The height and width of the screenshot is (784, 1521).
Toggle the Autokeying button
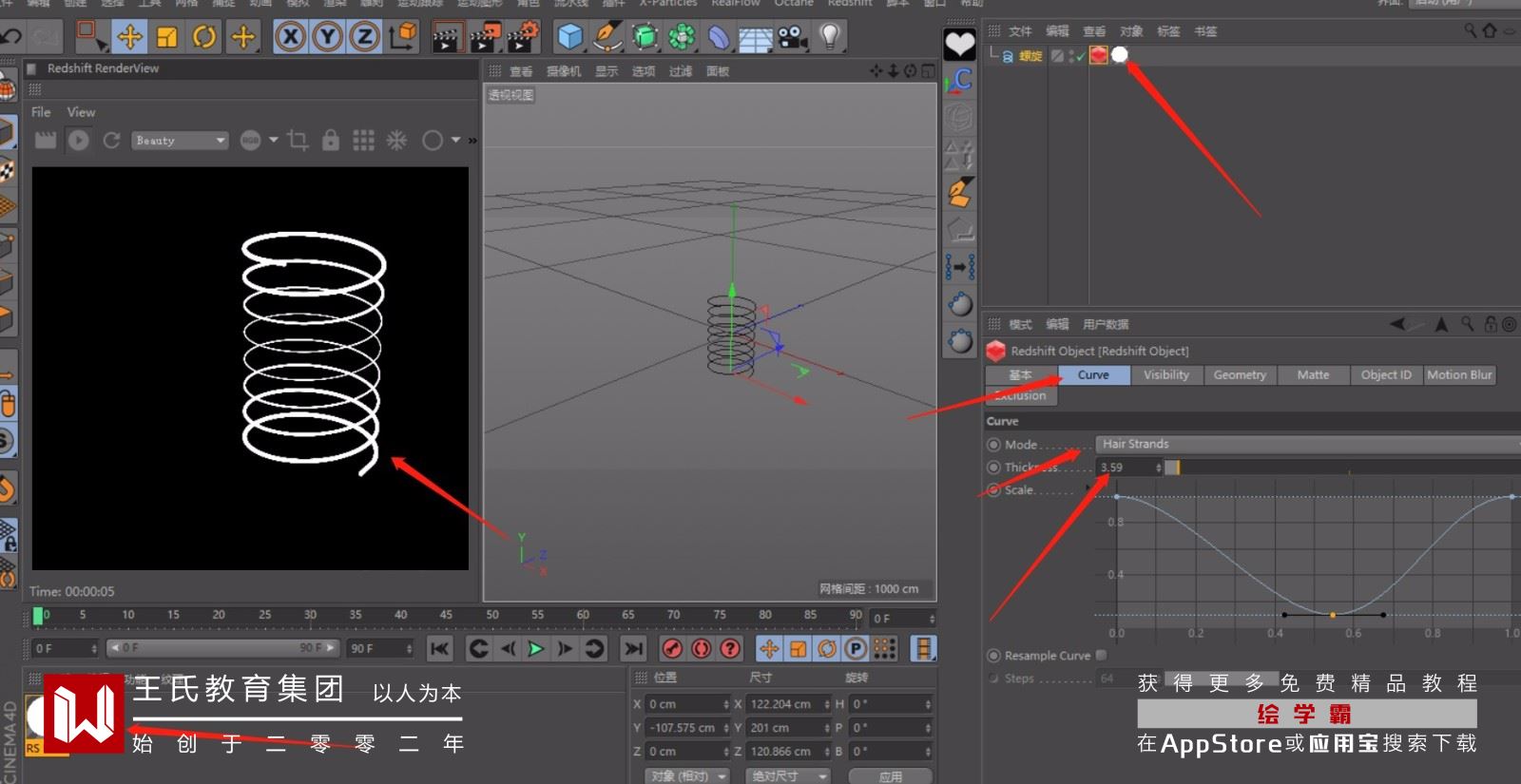702,649
